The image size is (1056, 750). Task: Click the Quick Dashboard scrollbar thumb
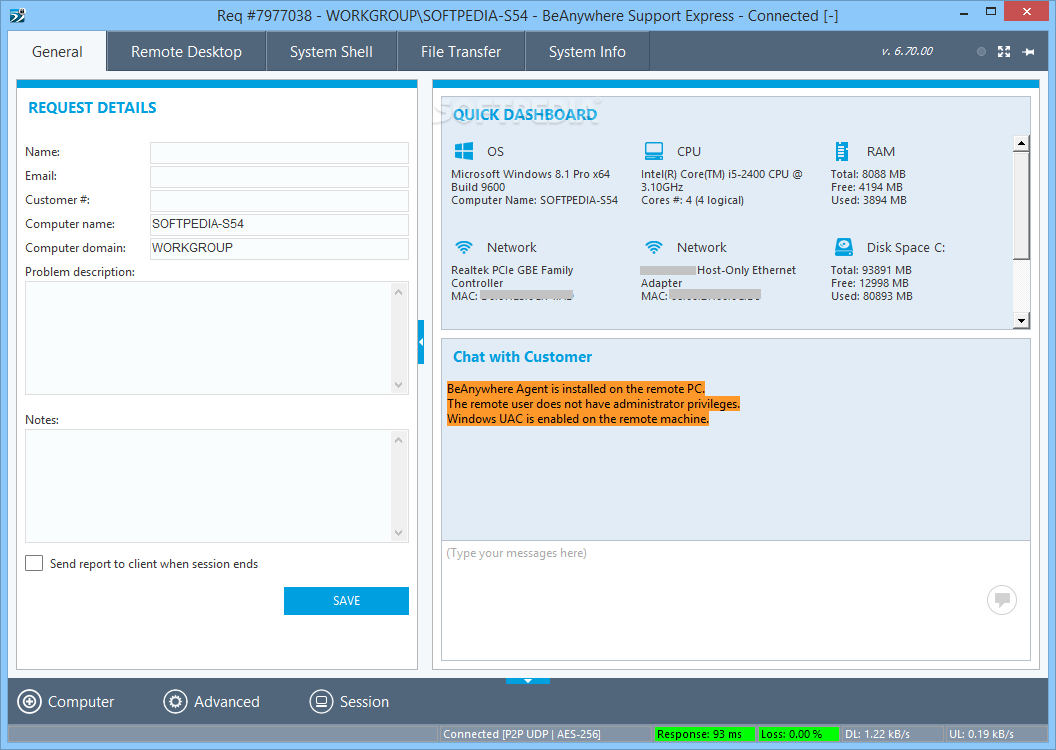point(1021,205)
